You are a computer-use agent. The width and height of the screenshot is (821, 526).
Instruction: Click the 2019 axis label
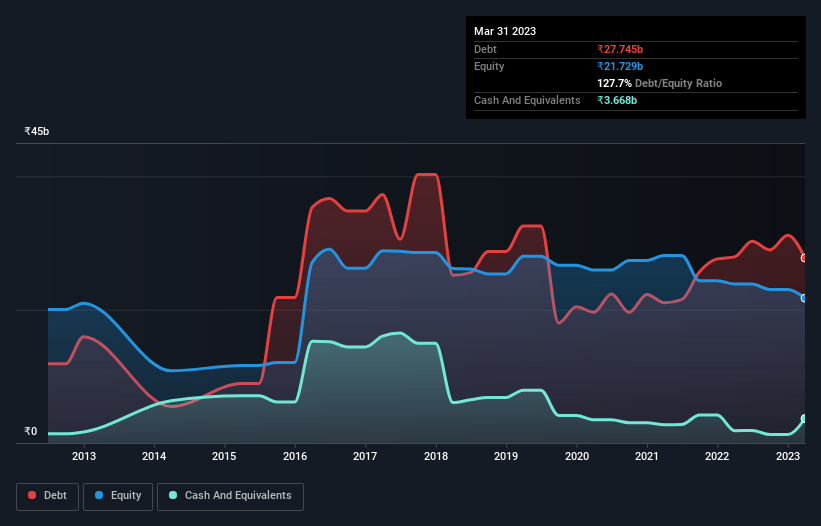tap(506, 456)
